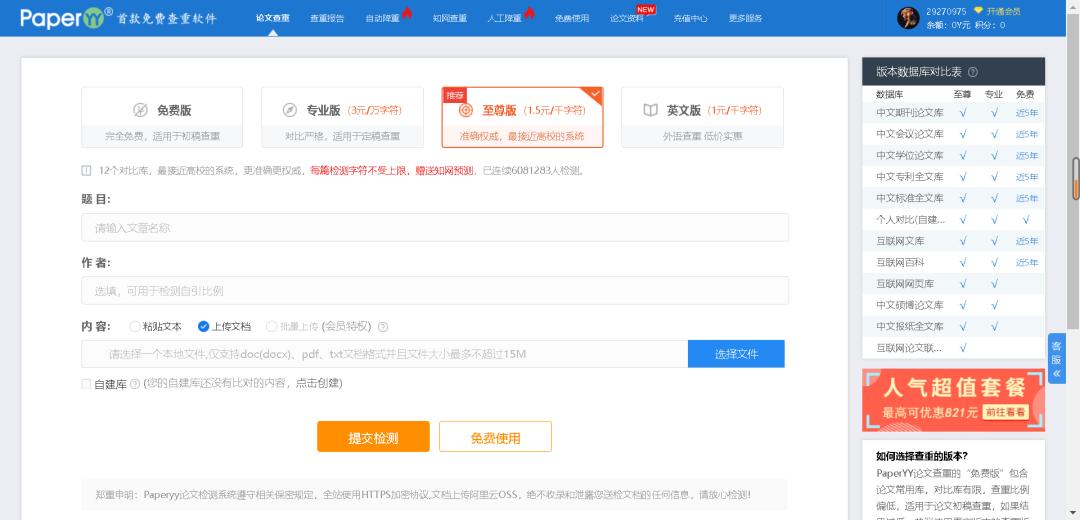1080x520 pixels.
Task: Open 自动降重 in top navigation
Action: 382,19
